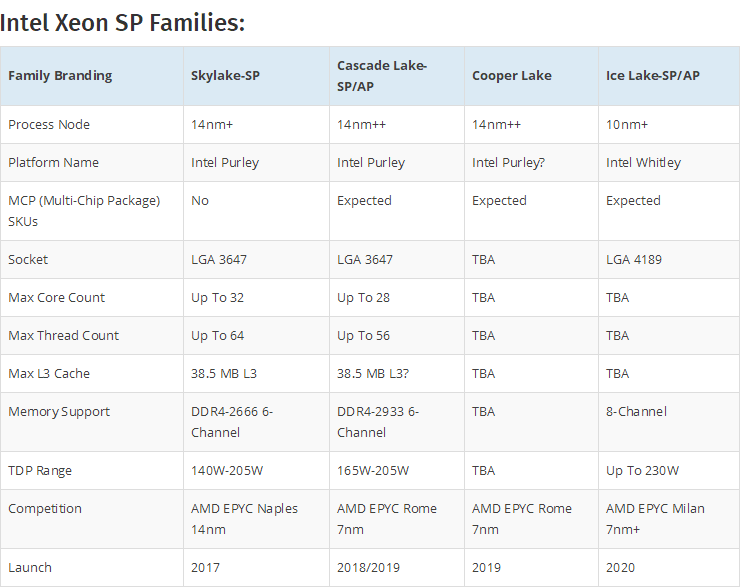Viewport: 741px width, 587px height.
Task: Click the AMD EPYC Milan 7nm+ cell
Action: coord(655,518)
